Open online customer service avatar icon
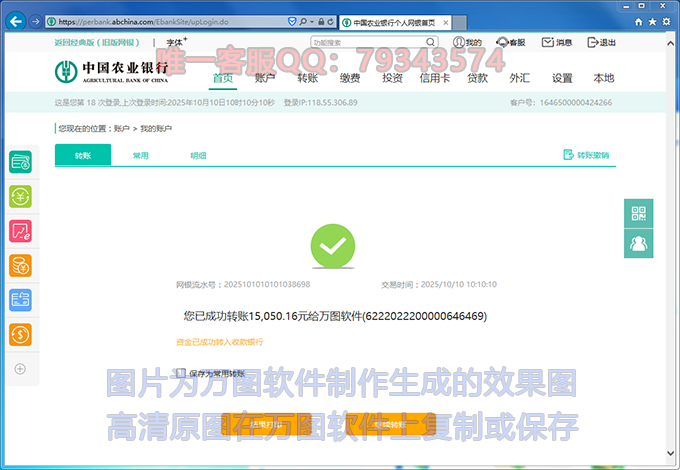 click(638, 243)
